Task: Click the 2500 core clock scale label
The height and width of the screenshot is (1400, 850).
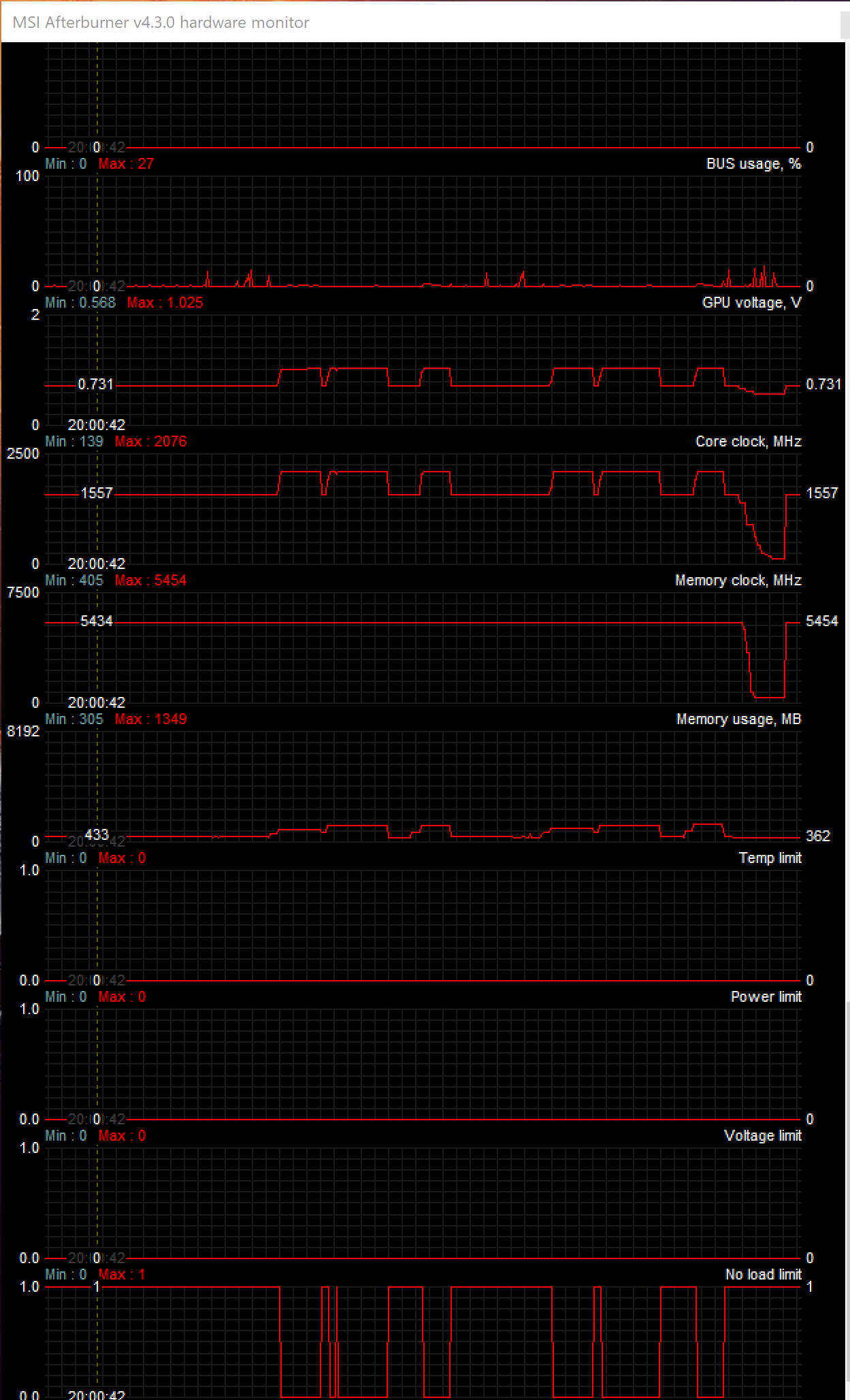Action: pyautogui.click(x=23, y=454)
